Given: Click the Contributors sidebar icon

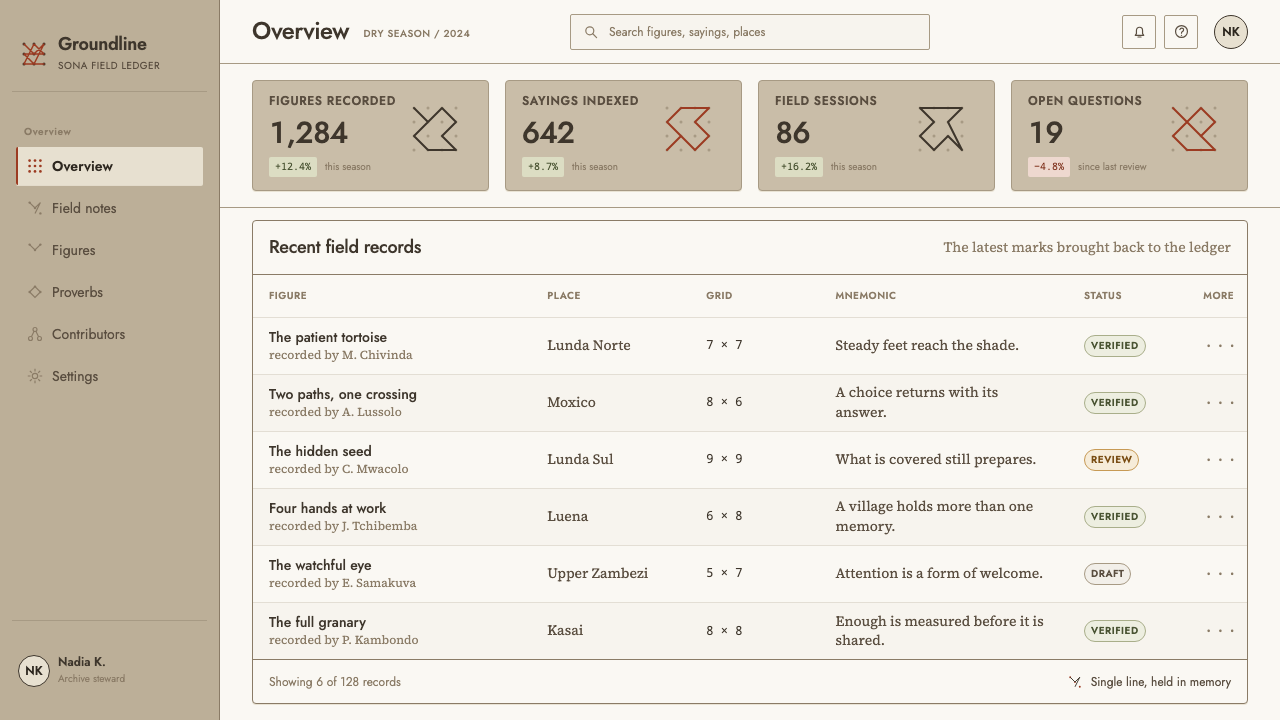Looking at the screenshot, I should tap(35, 334).
